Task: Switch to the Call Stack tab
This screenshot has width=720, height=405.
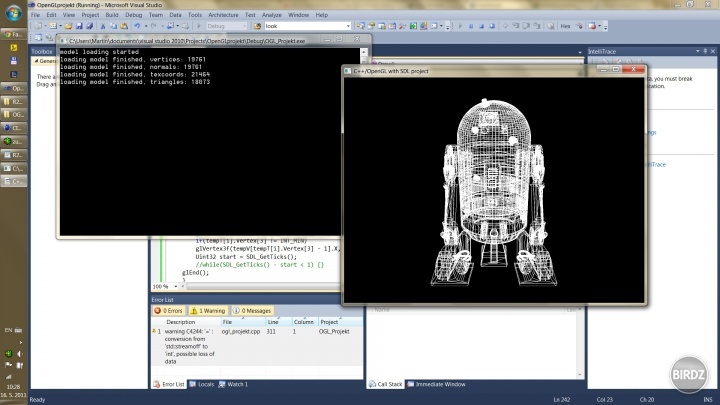Action: coord(385,384)
